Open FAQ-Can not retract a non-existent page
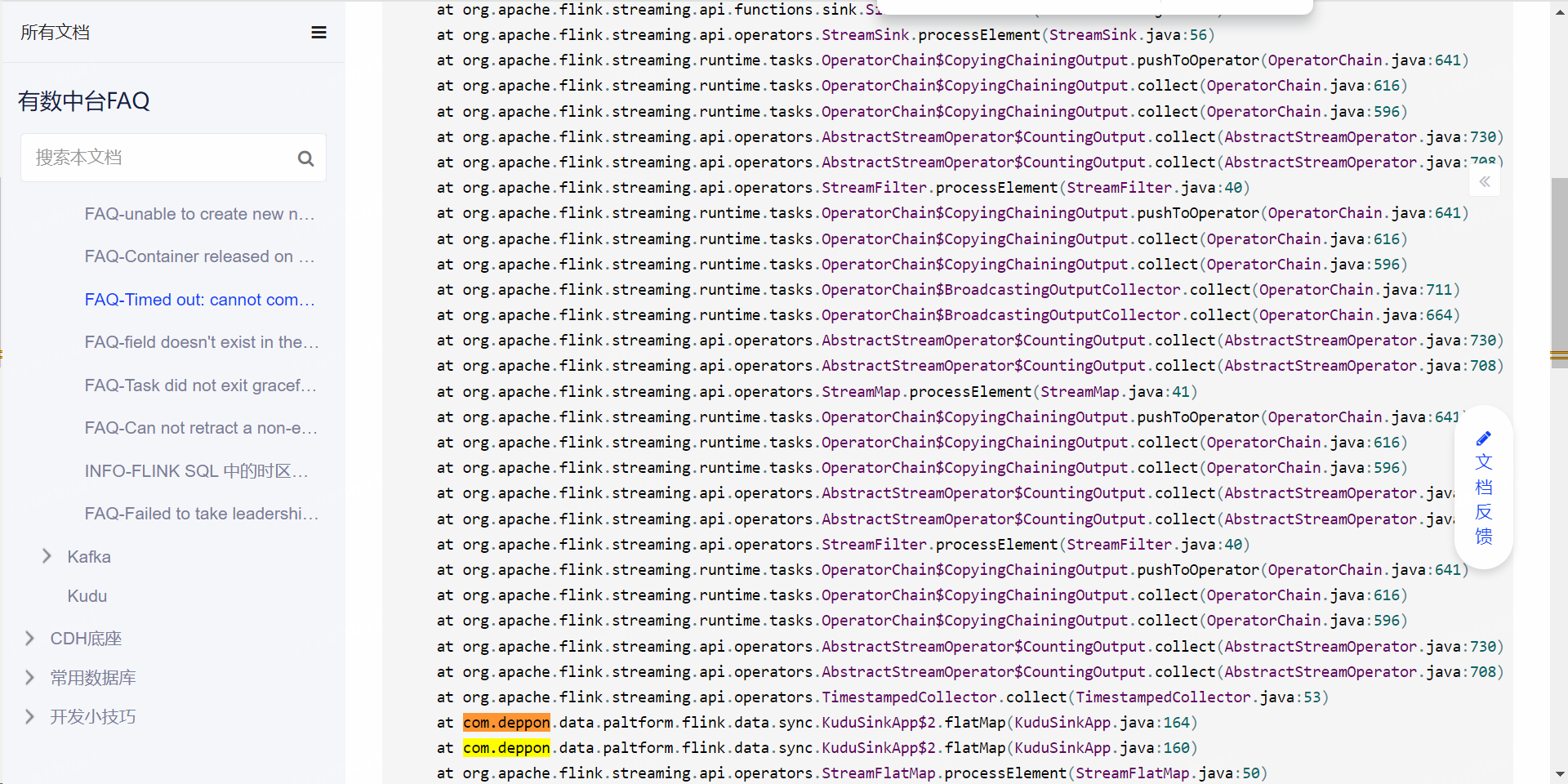This screenshot has height=784, width=1568. coord(201,428)
